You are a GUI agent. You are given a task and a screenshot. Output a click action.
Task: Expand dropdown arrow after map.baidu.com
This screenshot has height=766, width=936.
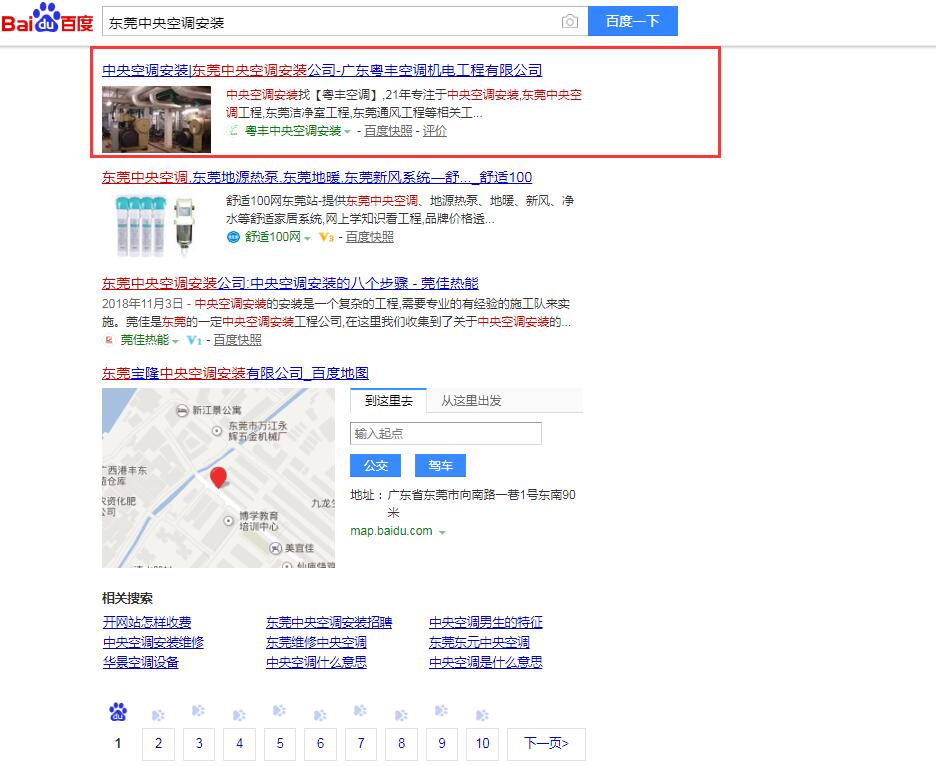(x=442, y=532)
